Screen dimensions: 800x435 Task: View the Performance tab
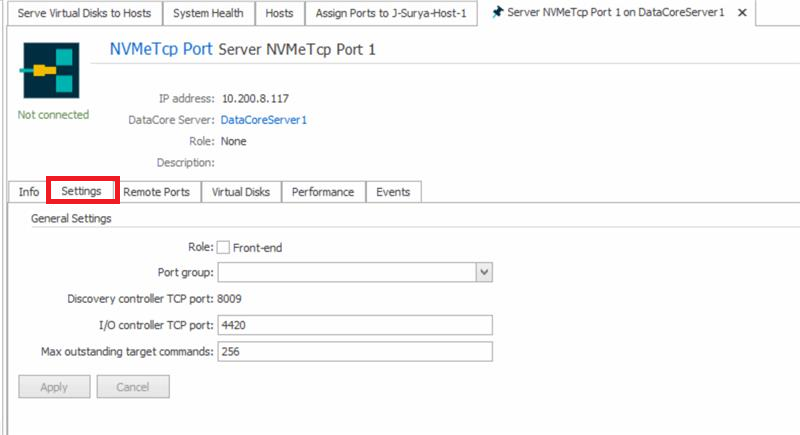pos(323,192)
